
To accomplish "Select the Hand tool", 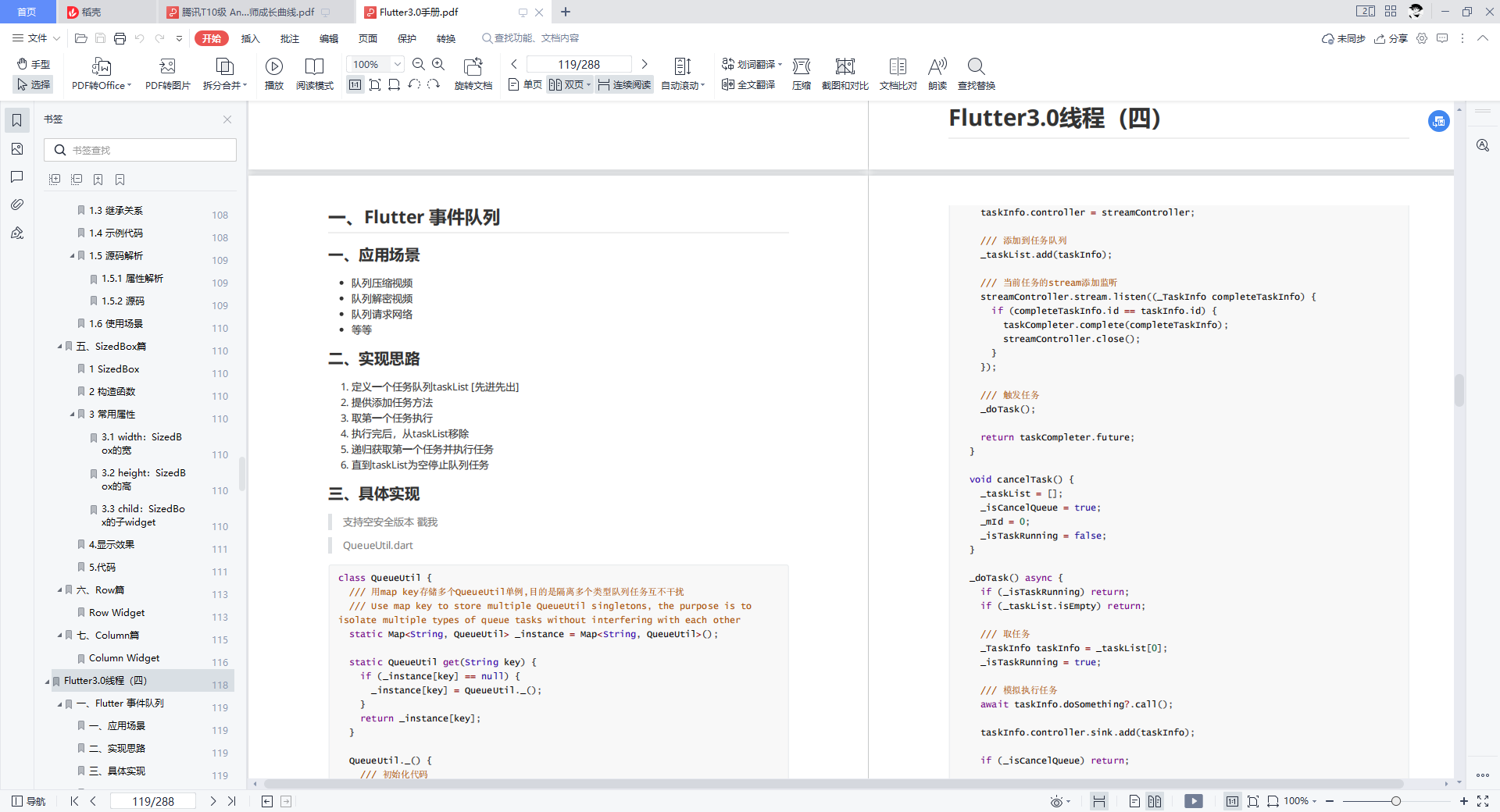I will coord(34,64).
